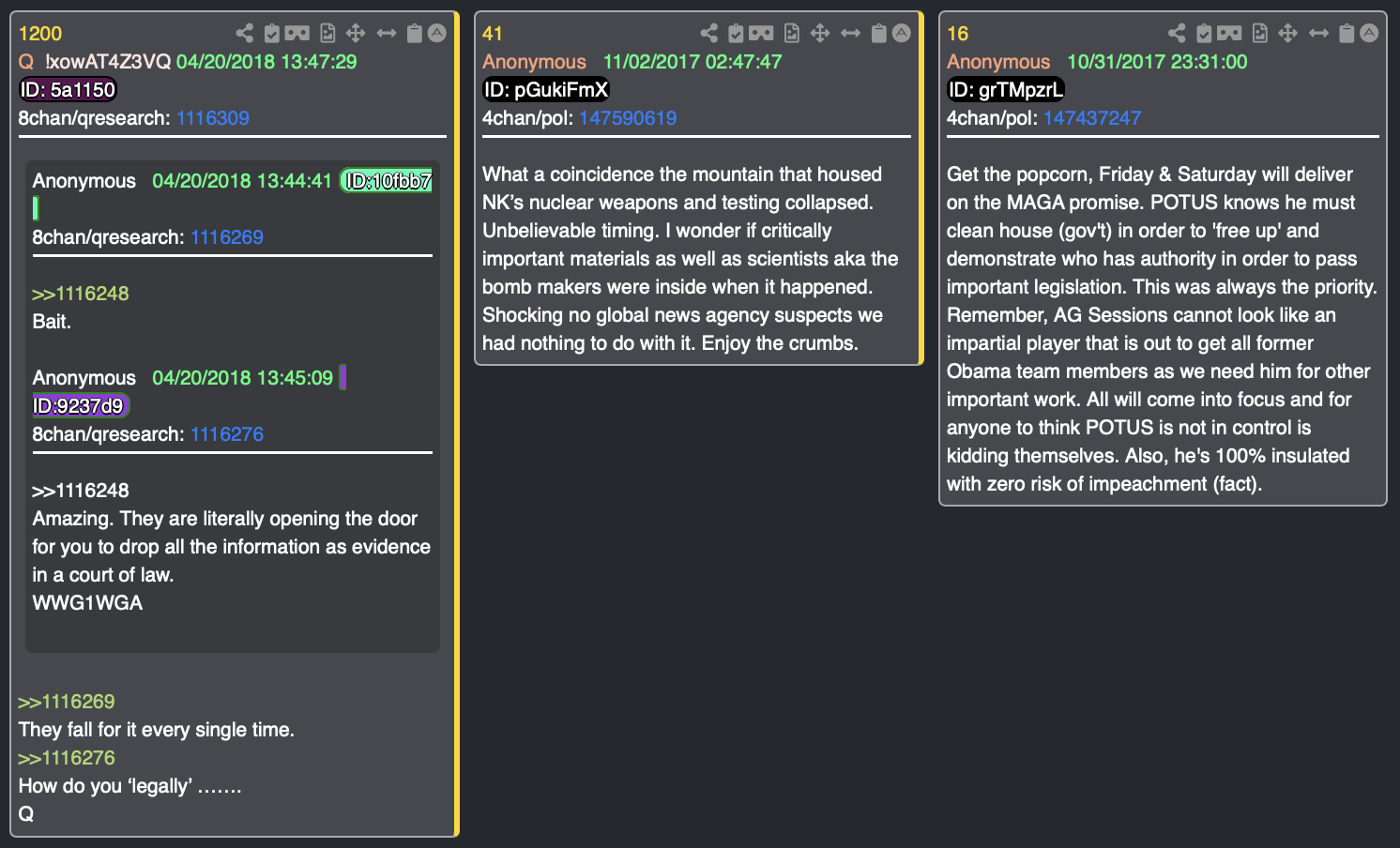Click the four-way move arrows on post 1200
This screenshot has height=848, width=1400.
click(x=356, y=34)
